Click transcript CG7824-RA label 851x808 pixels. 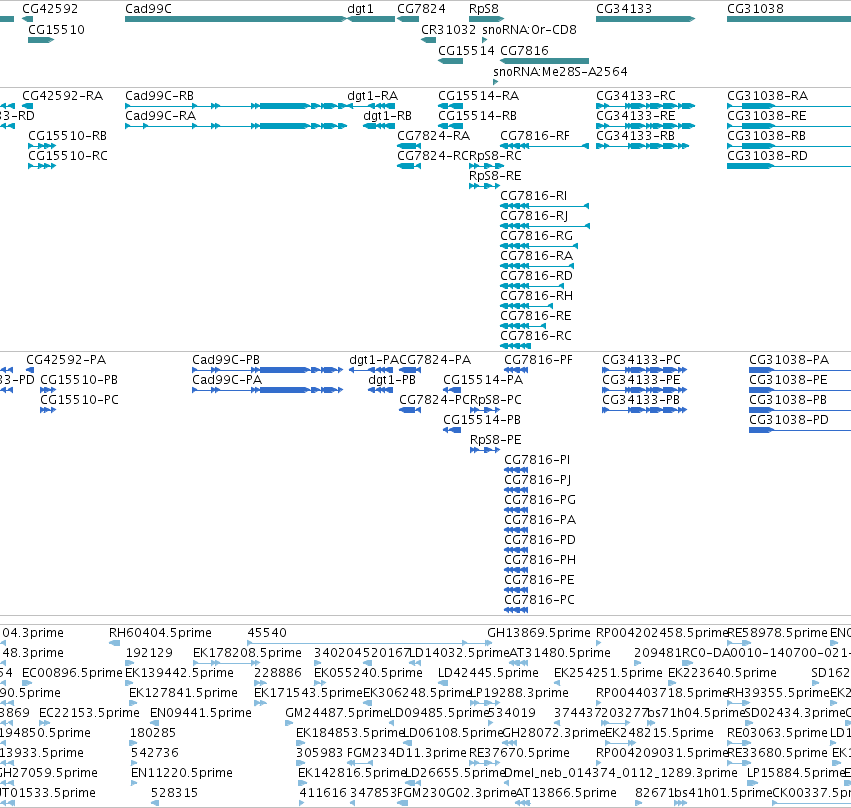click(x=434, y=136)
